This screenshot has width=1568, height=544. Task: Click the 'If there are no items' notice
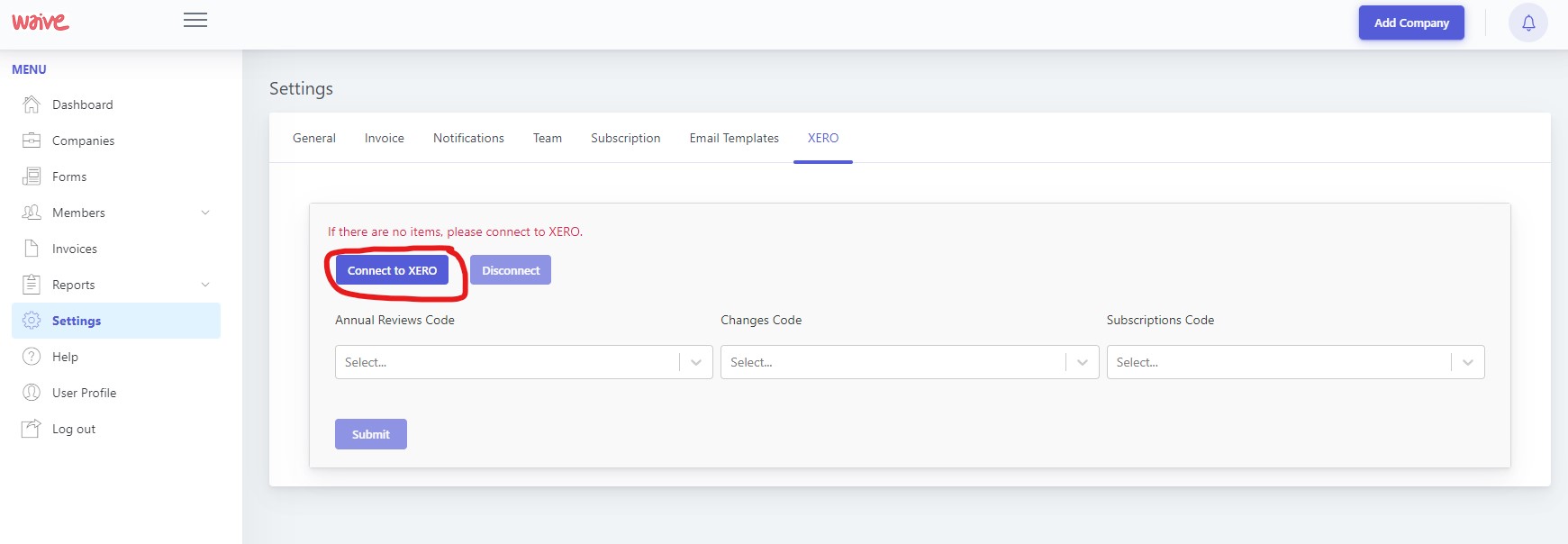pos(455,231)
